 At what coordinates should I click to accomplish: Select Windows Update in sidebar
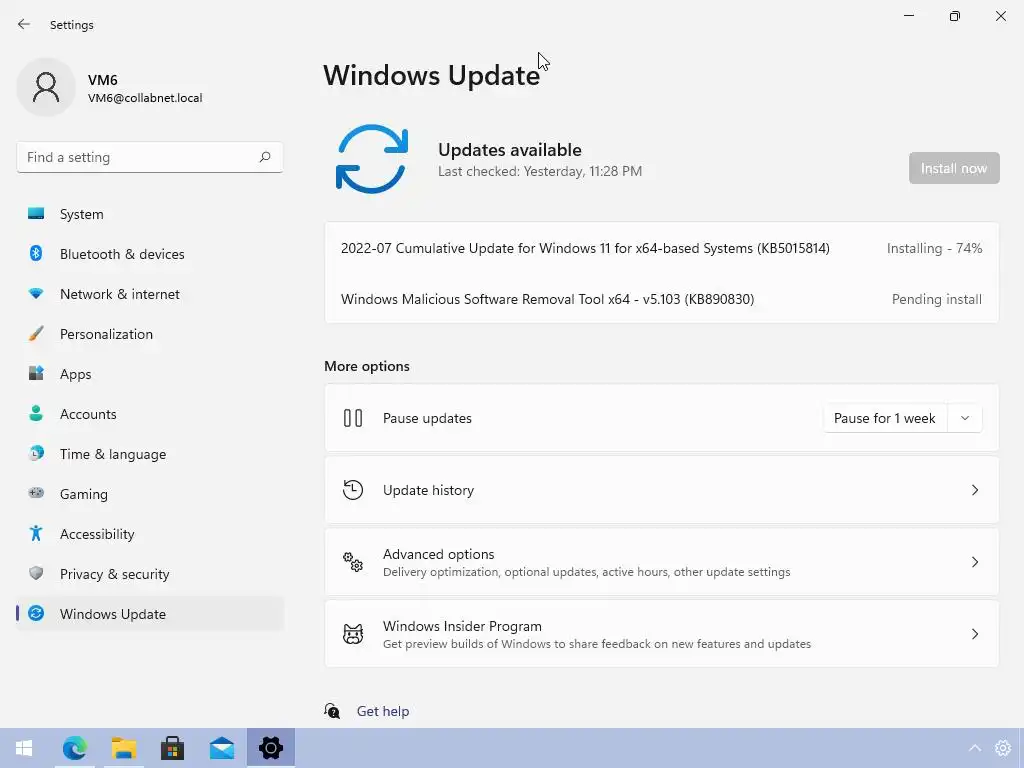(150, 614)
